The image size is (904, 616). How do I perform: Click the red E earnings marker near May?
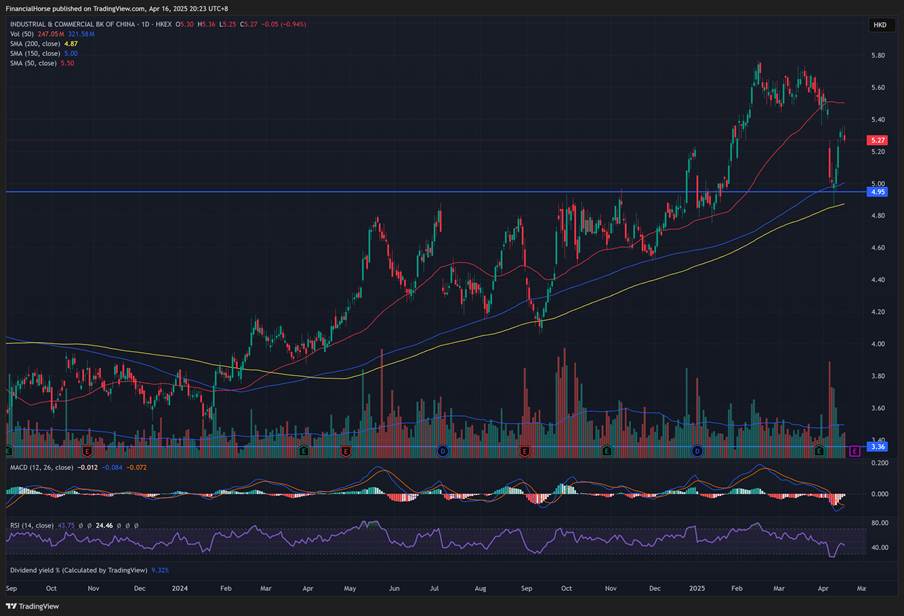(x=346, y=451)
